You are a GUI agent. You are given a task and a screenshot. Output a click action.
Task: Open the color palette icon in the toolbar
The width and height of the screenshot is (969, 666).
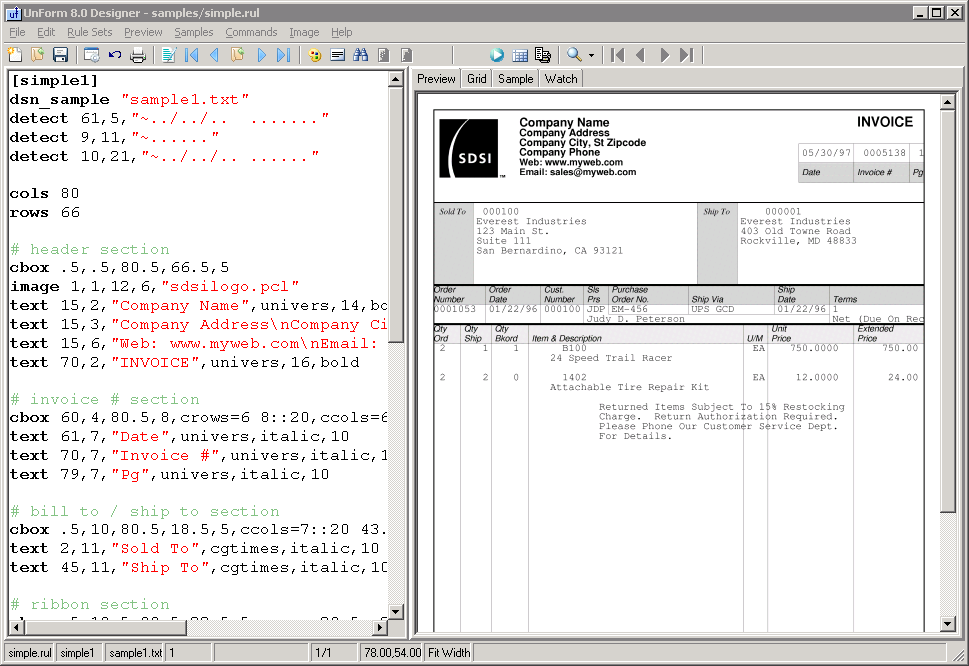(x=315, y=55)
